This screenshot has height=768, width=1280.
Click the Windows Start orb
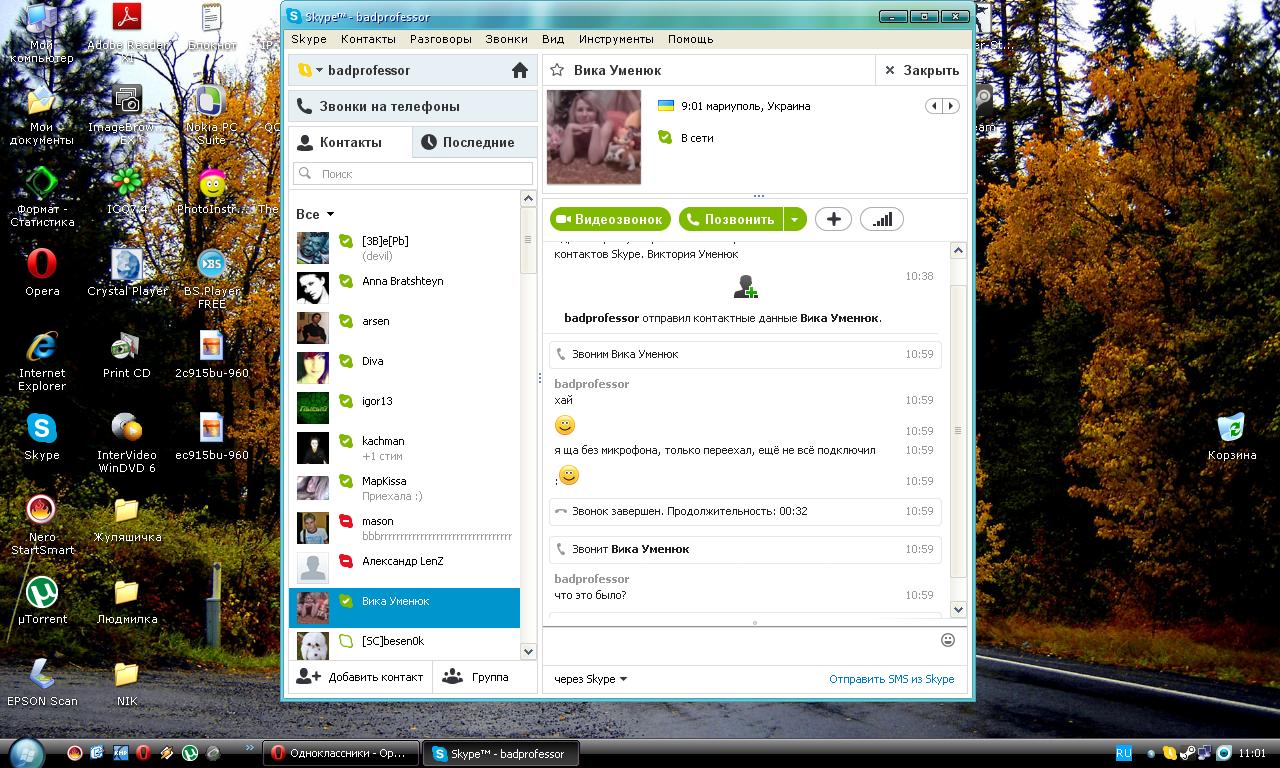[x=25, y=752]
